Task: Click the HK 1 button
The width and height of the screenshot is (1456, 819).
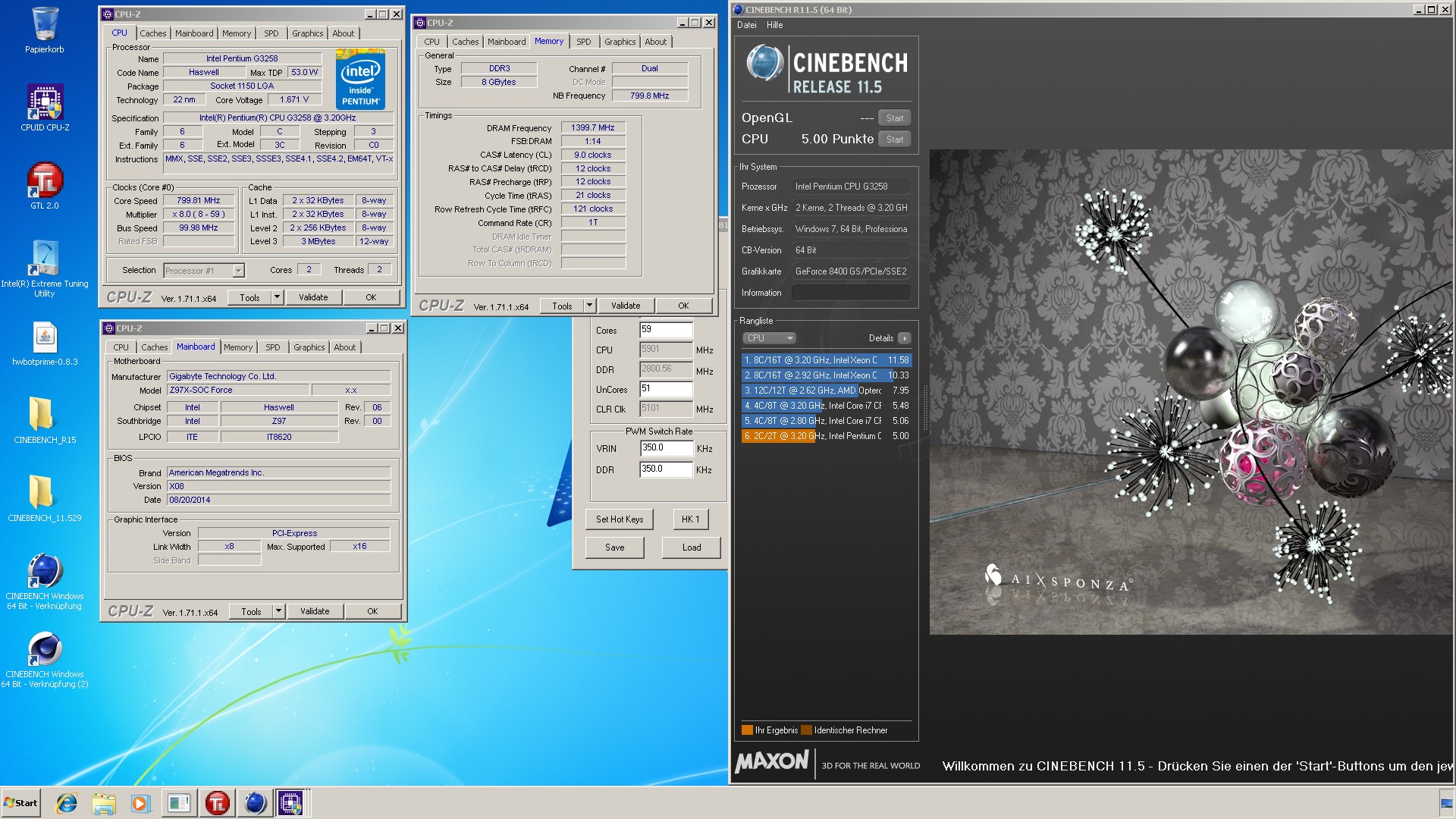Action: pyautogui.click(x=690, y=519)
